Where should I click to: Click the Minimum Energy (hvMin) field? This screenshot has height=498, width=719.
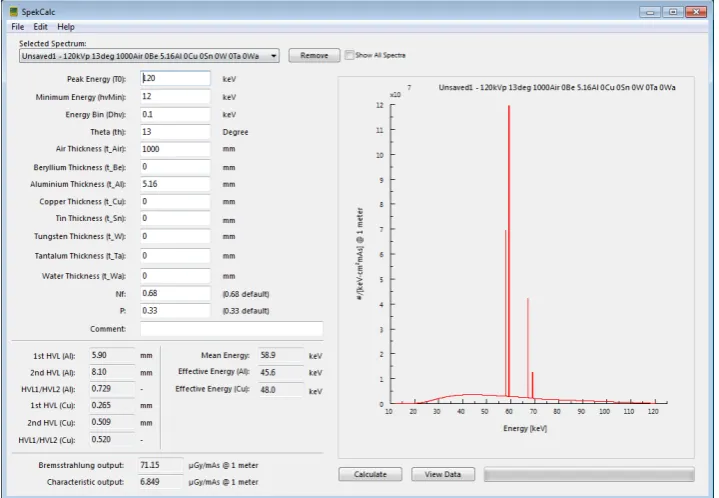coord(176,96)
